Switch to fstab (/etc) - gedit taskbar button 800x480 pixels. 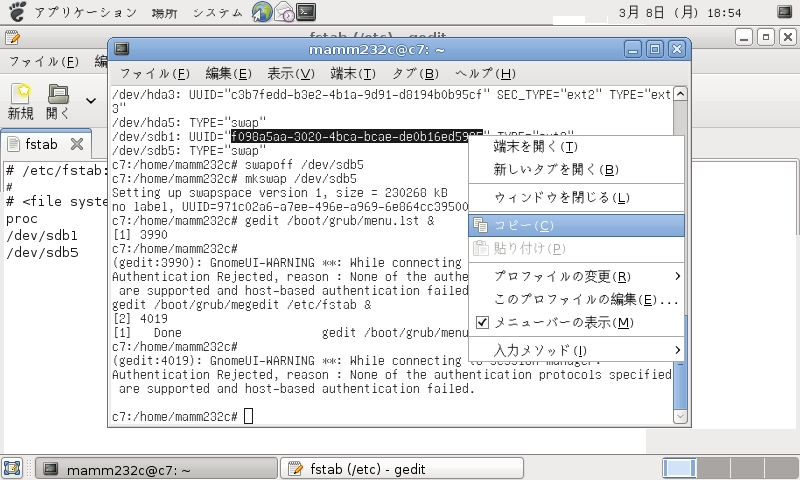pos(402,469)
